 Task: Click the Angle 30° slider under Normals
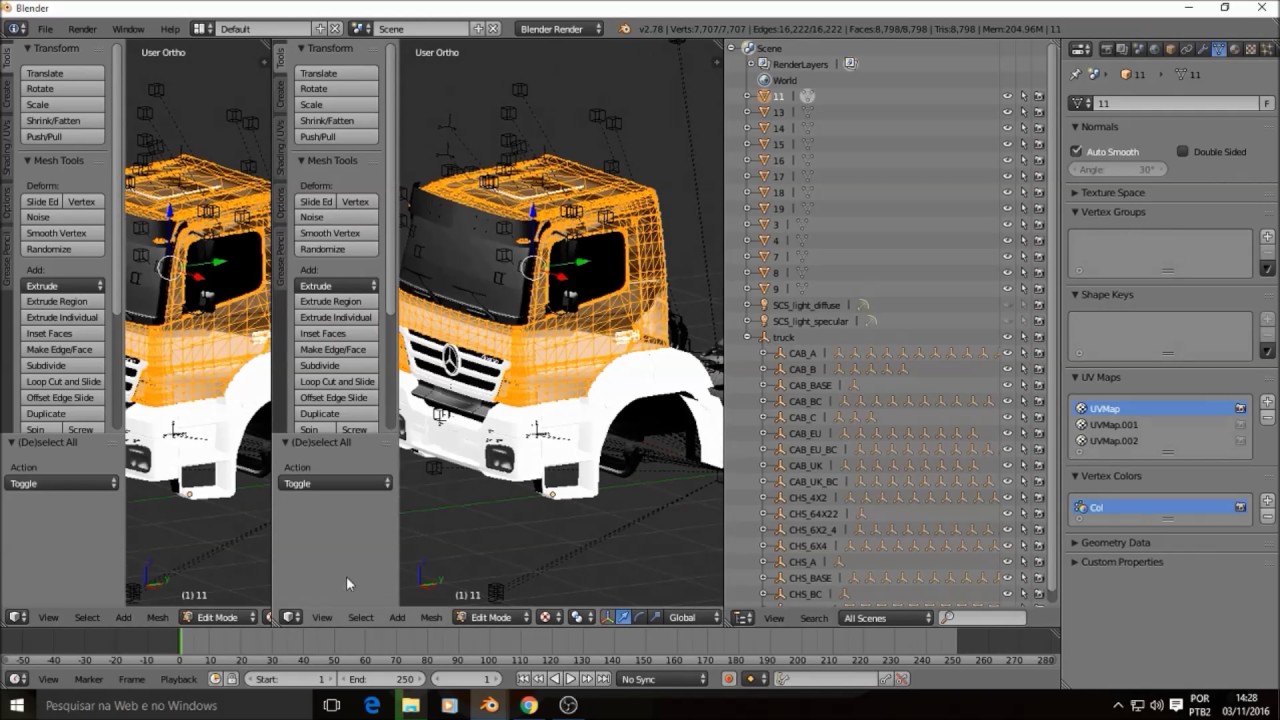1117,169
